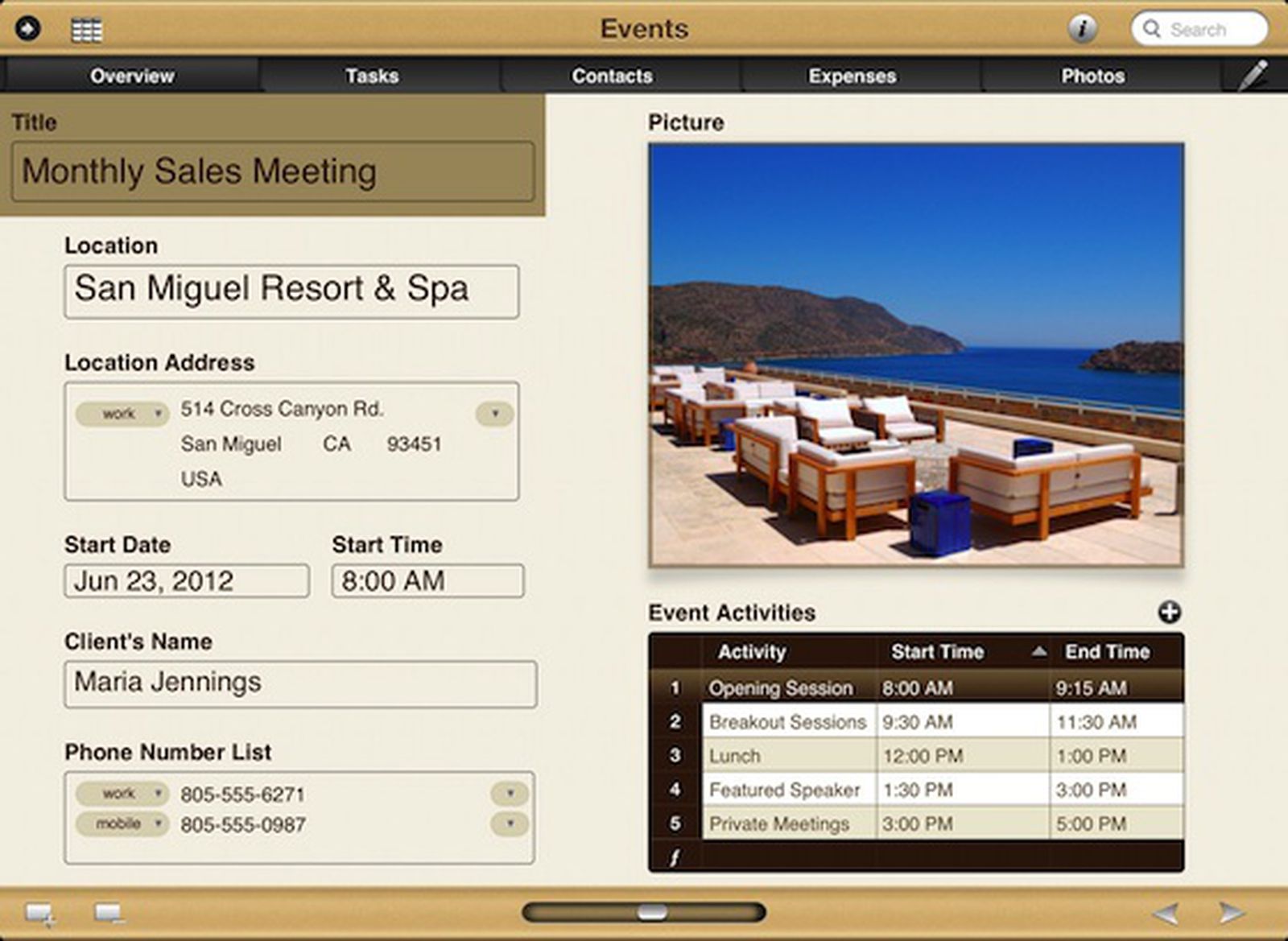Open the work phone number label dropdown
1288x941 pixels.
pyautogui.click(x=122, y=794)
